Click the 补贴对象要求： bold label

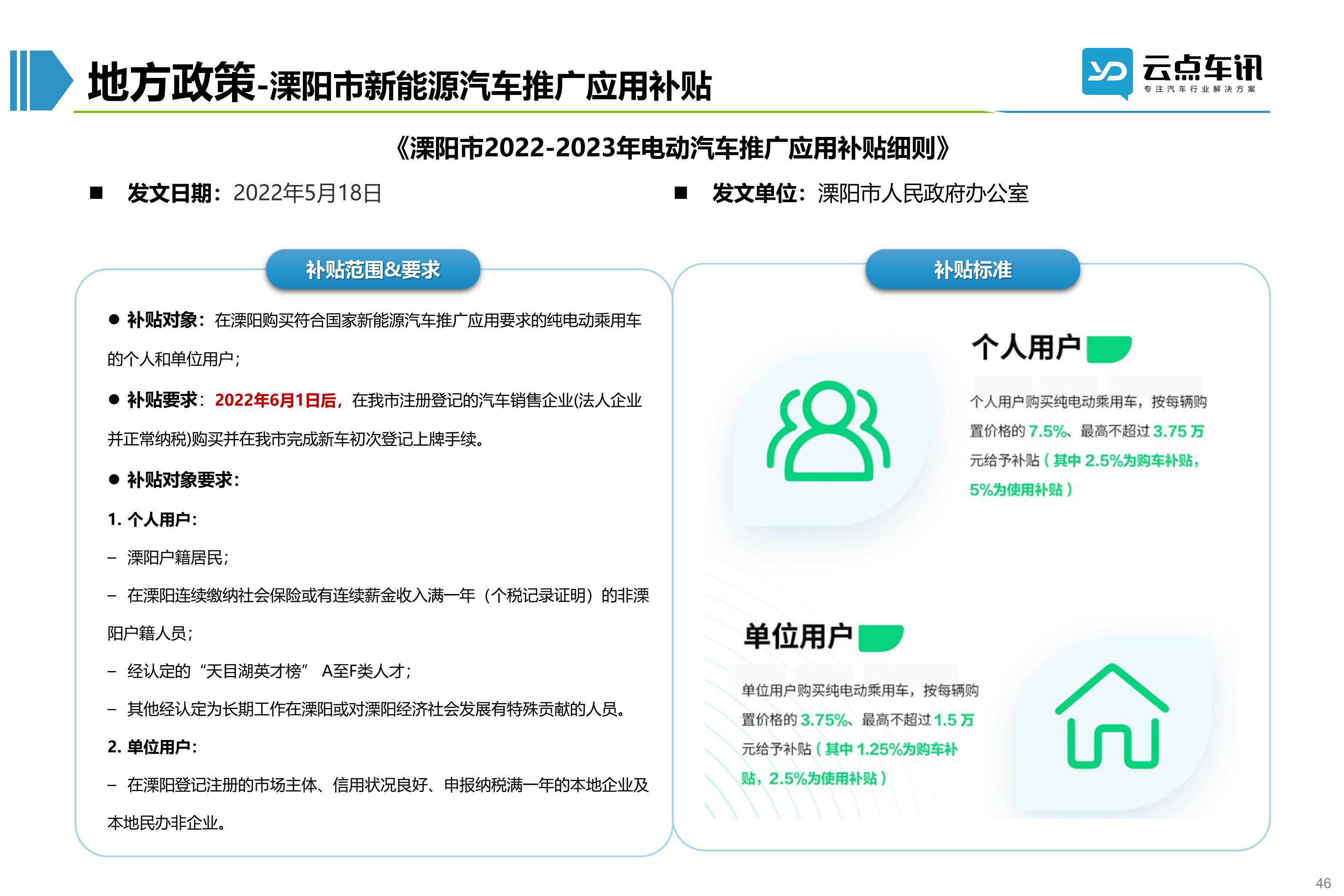click(183, 480)
